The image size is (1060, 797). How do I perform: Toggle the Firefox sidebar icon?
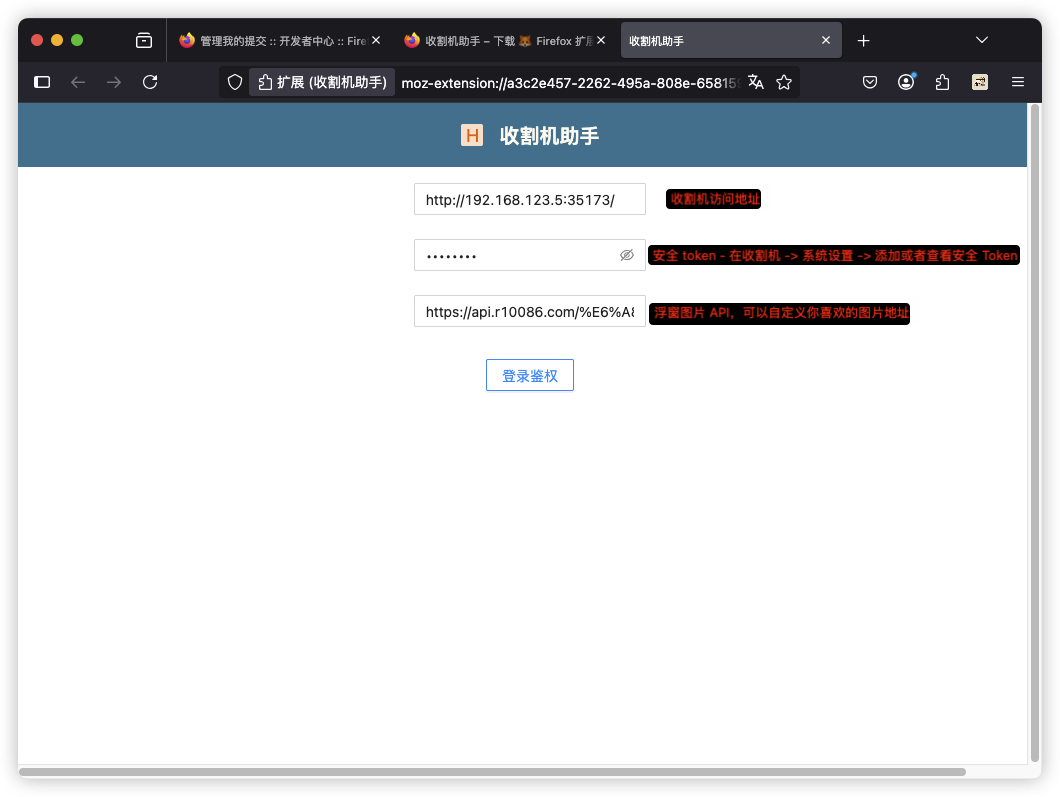(x=42, y=82)
